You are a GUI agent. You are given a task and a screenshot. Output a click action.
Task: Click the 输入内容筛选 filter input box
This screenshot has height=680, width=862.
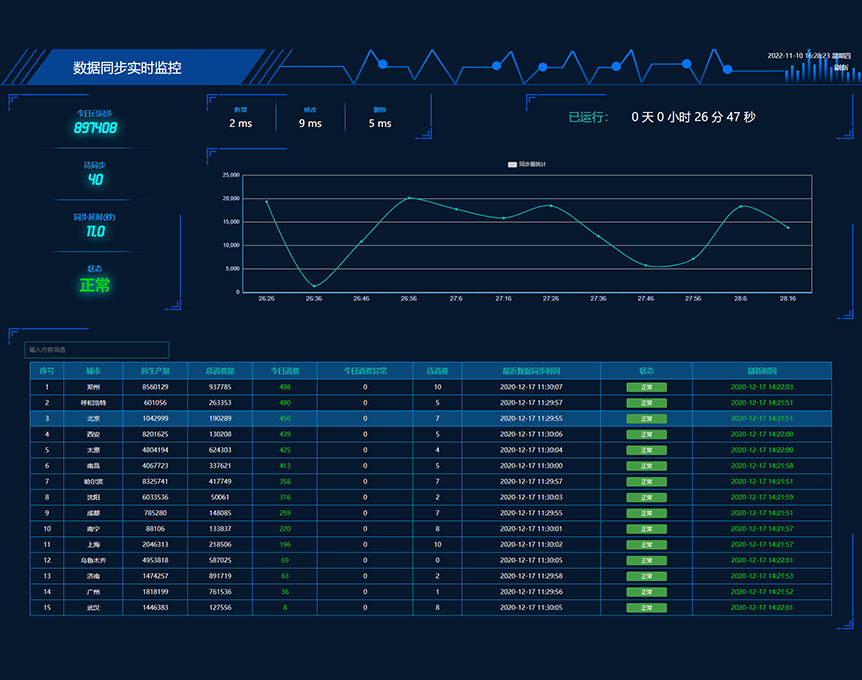click(x=97, y=350)
